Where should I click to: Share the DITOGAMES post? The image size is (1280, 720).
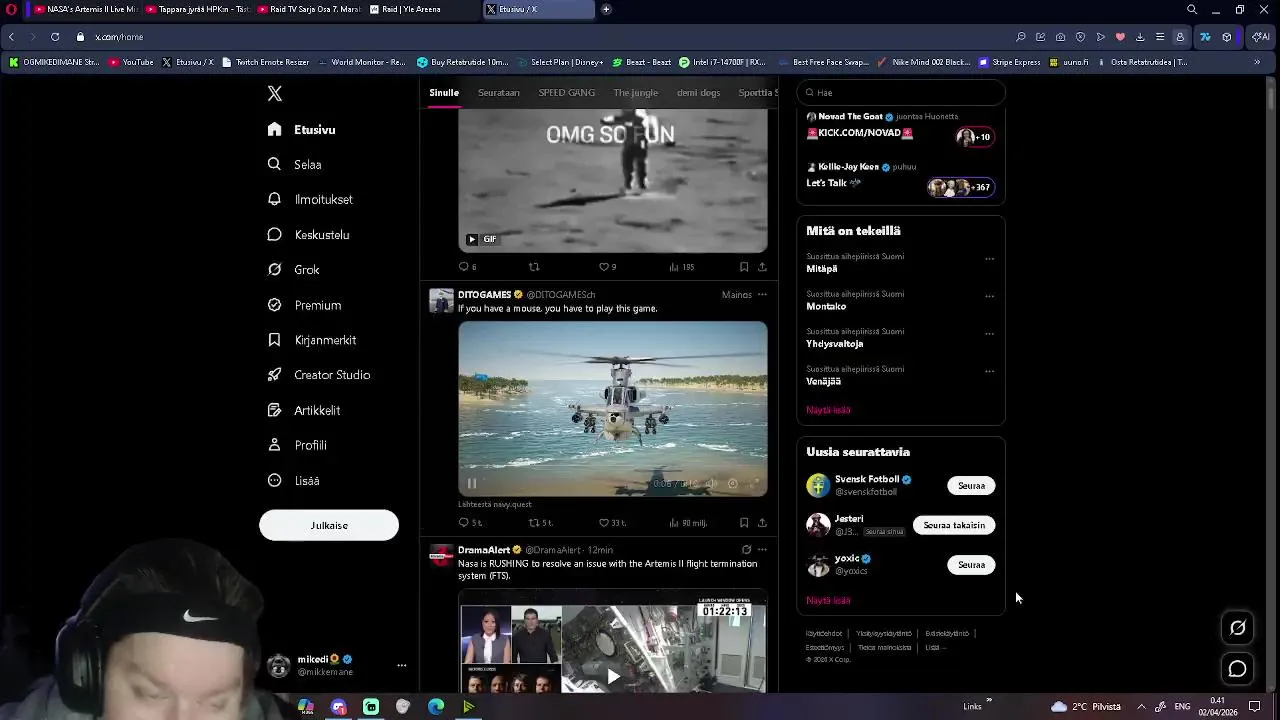[762, 523]
